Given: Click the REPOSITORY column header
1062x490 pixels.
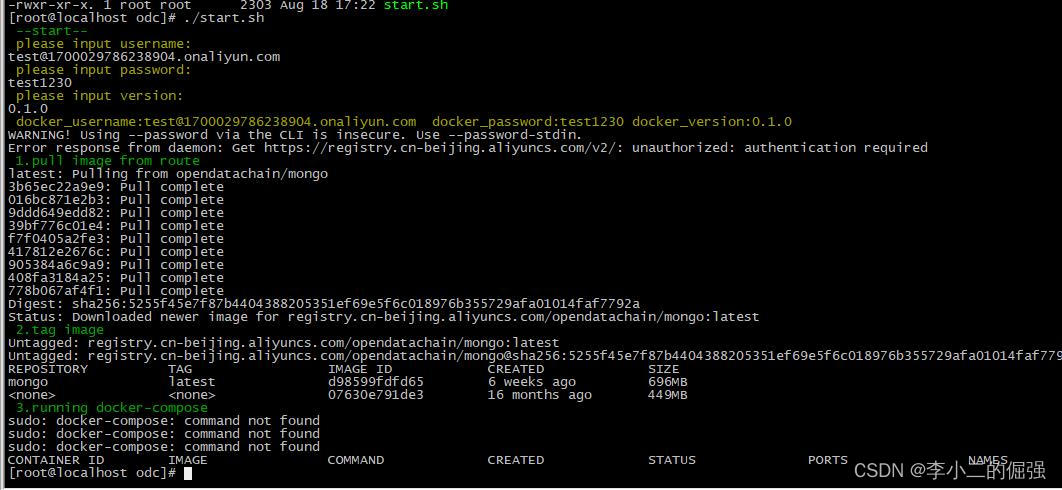Looking at the screenshot, I should pyautogui.click(x=48, y=369).
